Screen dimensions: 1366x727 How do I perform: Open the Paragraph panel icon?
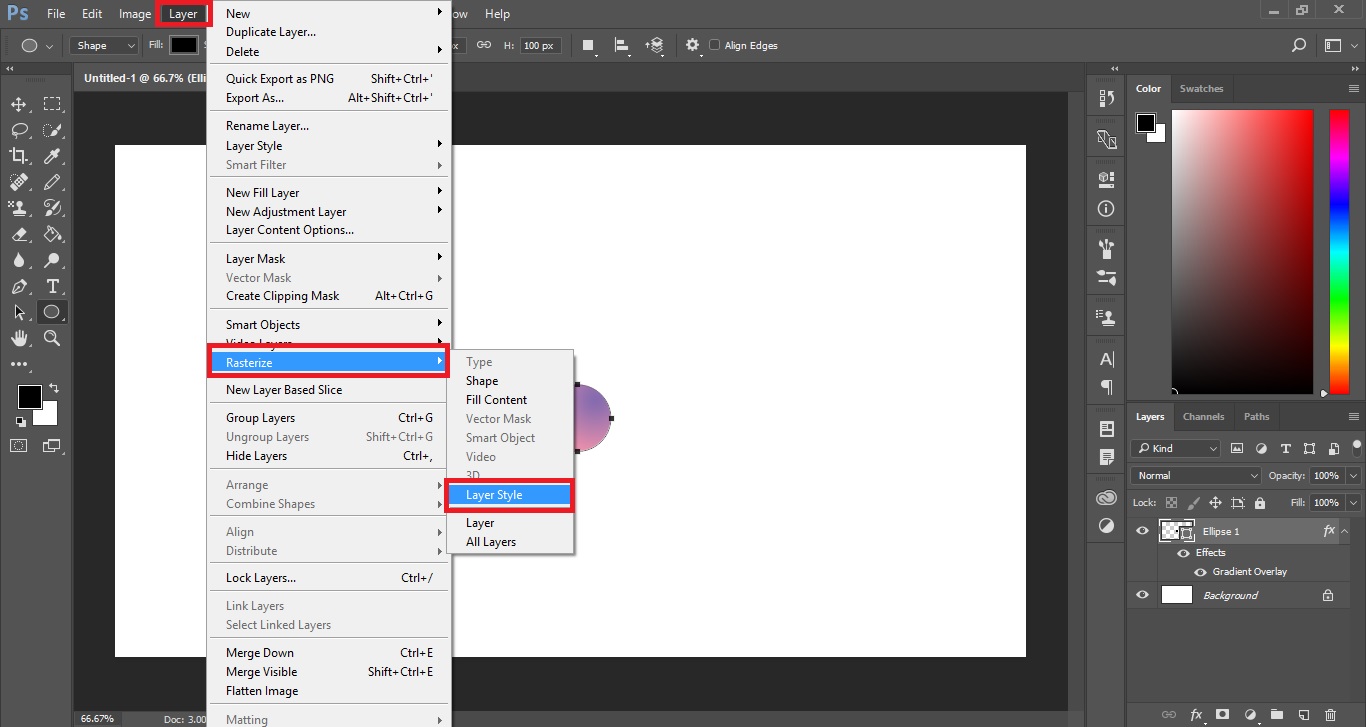click(1106, 387)
